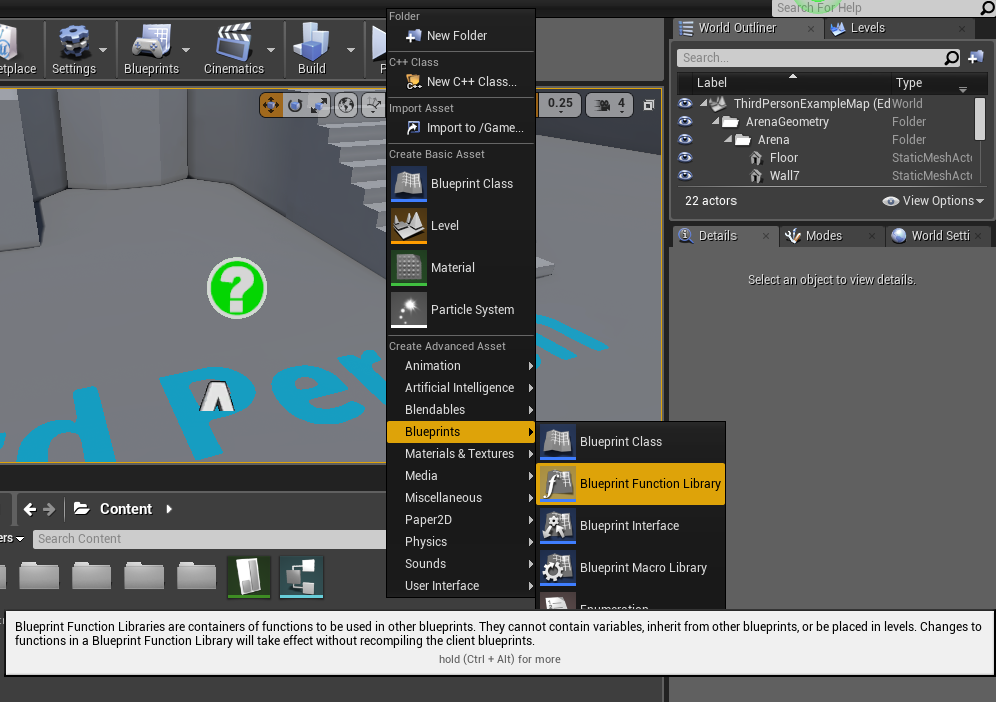
Task: Choose Blueprint Class icon under Create Basic Asset
Action: (408, 184)
